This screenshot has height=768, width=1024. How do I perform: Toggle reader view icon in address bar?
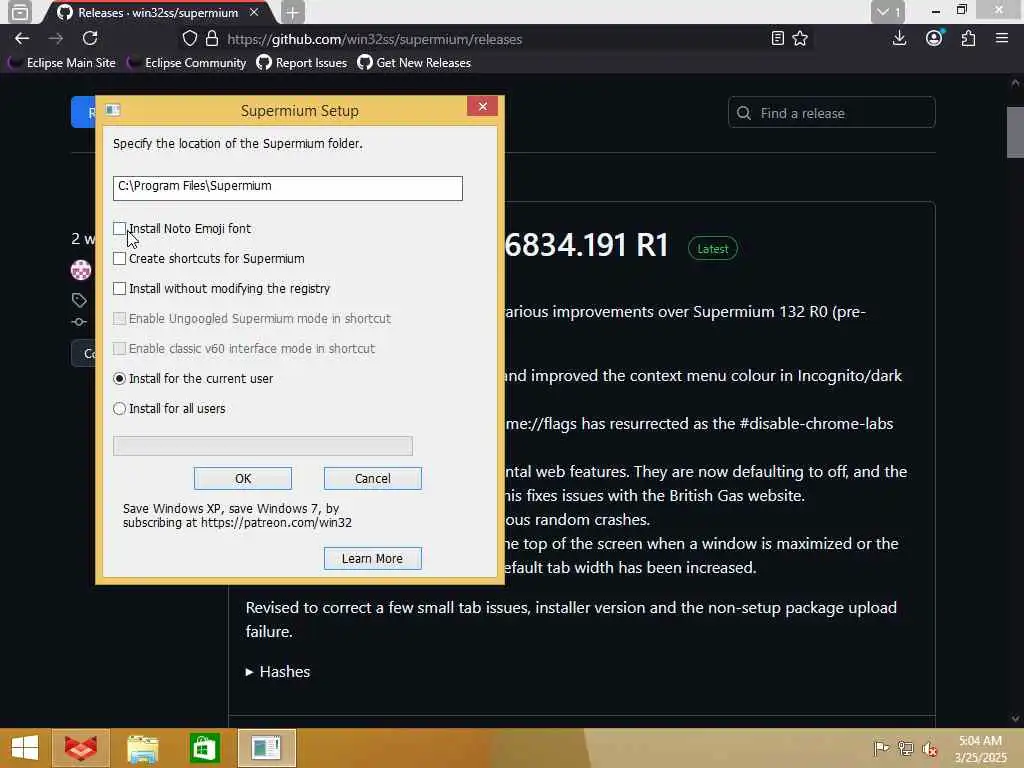pyautogui.click(x=777, y=39)
